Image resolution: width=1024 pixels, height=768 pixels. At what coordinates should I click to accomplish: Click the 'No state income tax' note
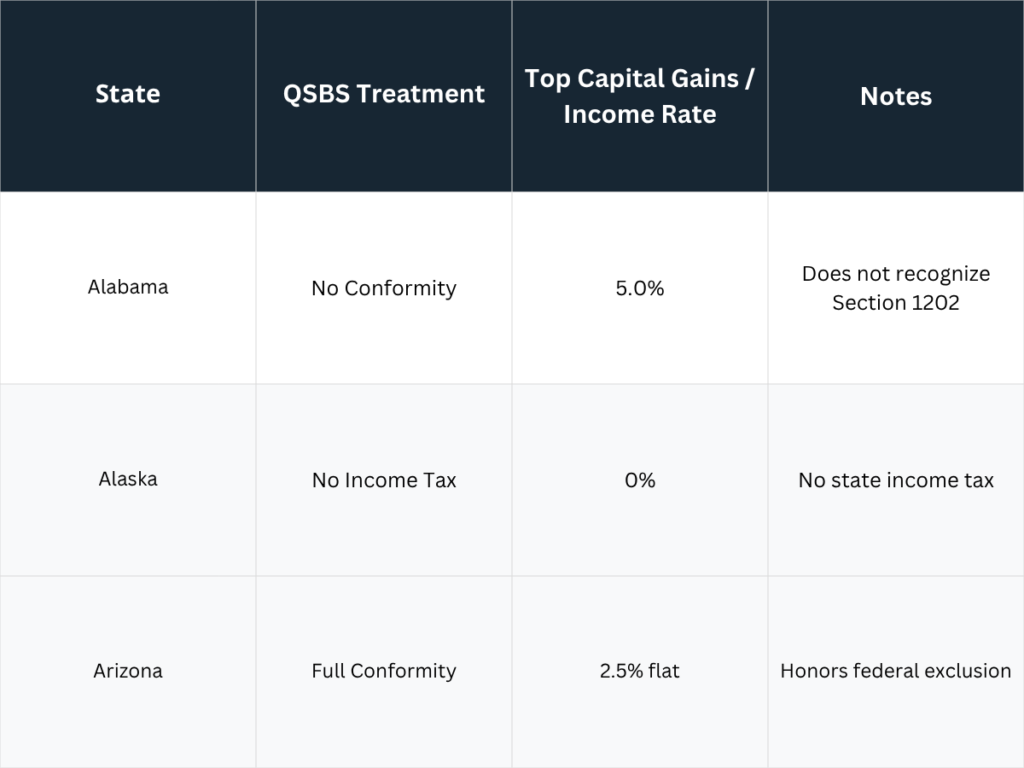click(895, 480)
